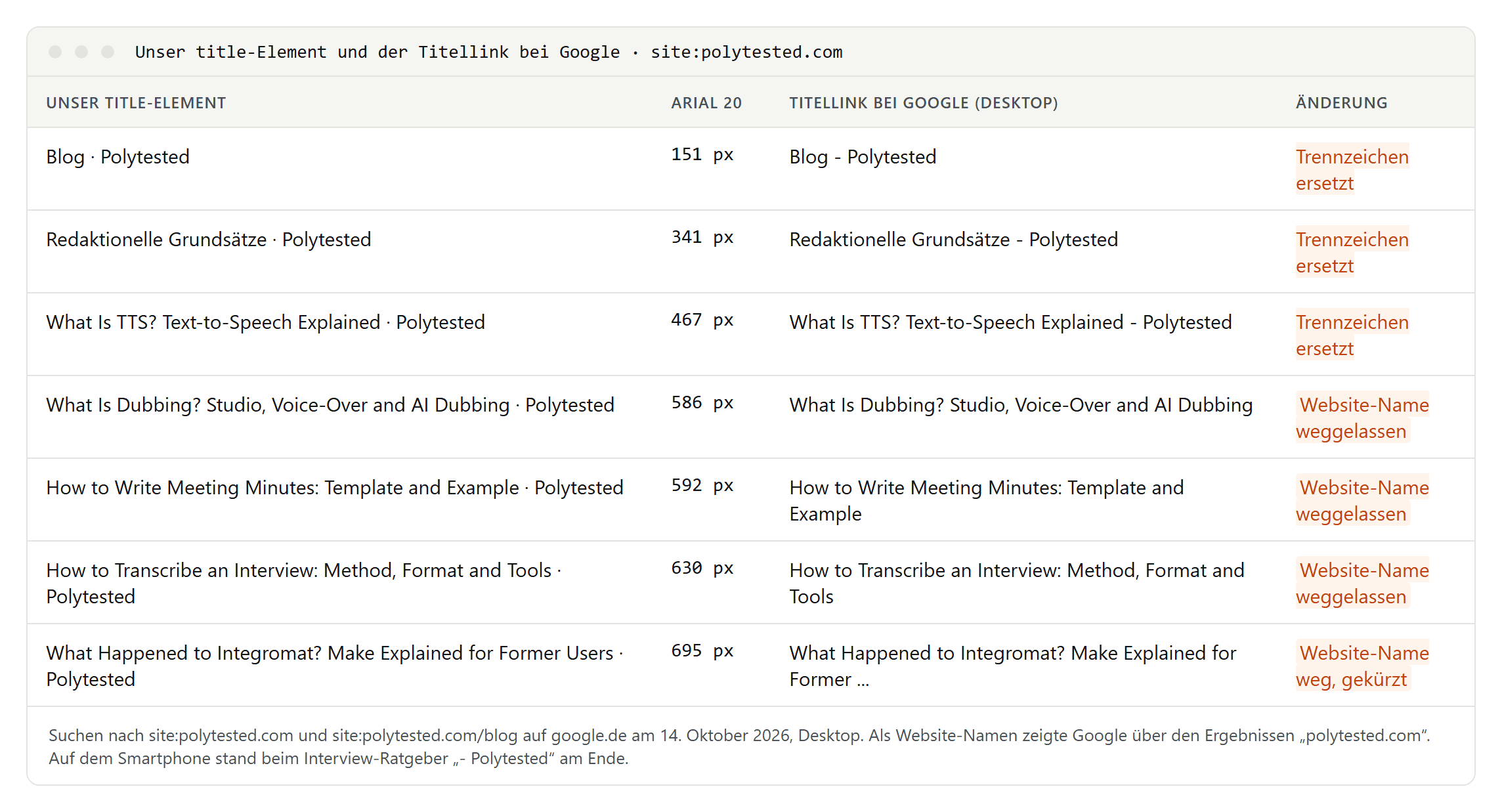The width and height of the screenshot is (1502, 812).
Task: Click truncated Google title 'What Happened to Integromat? ... Former ...'
Action: pos(1013,666)
